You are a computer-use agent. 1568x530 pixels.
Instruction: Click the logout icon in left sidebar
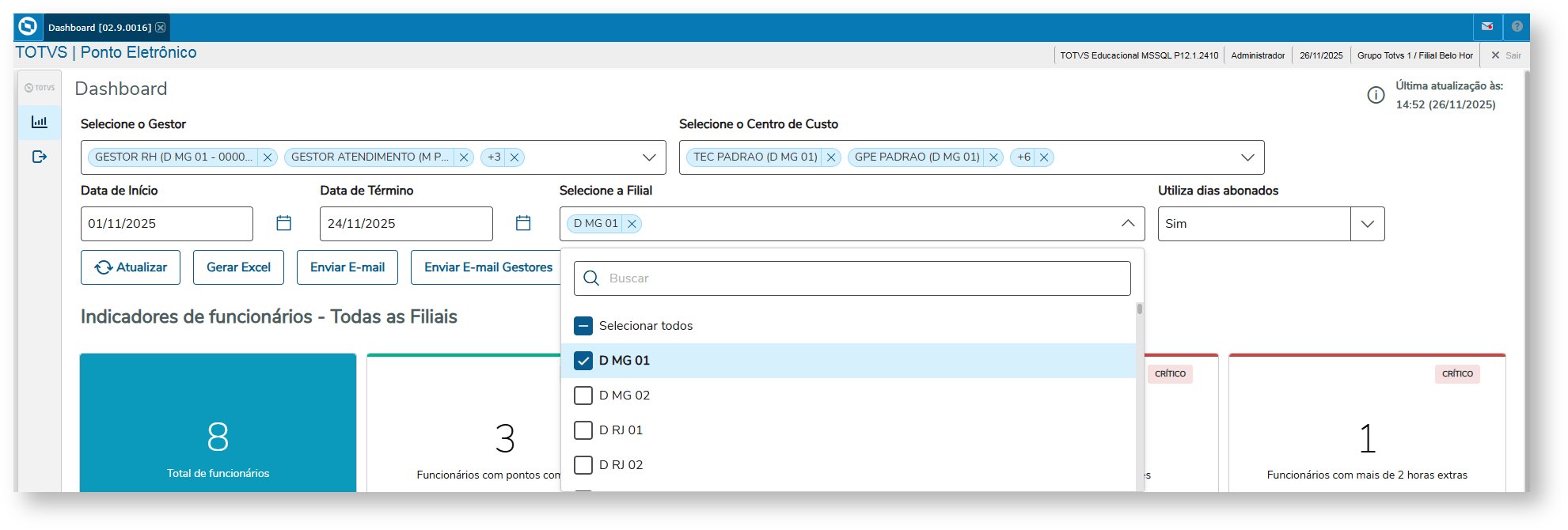pos(39,157)
